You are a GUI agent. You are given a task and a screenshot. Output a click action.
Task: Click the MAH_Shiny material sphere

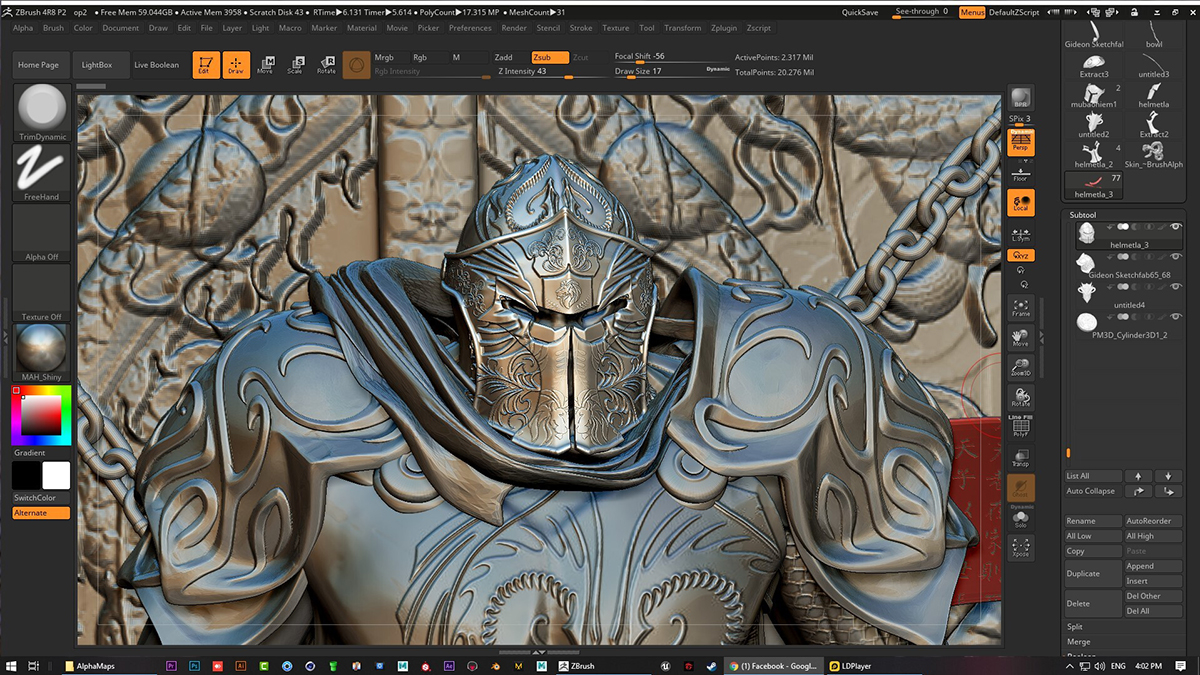[x=42, y=347]
